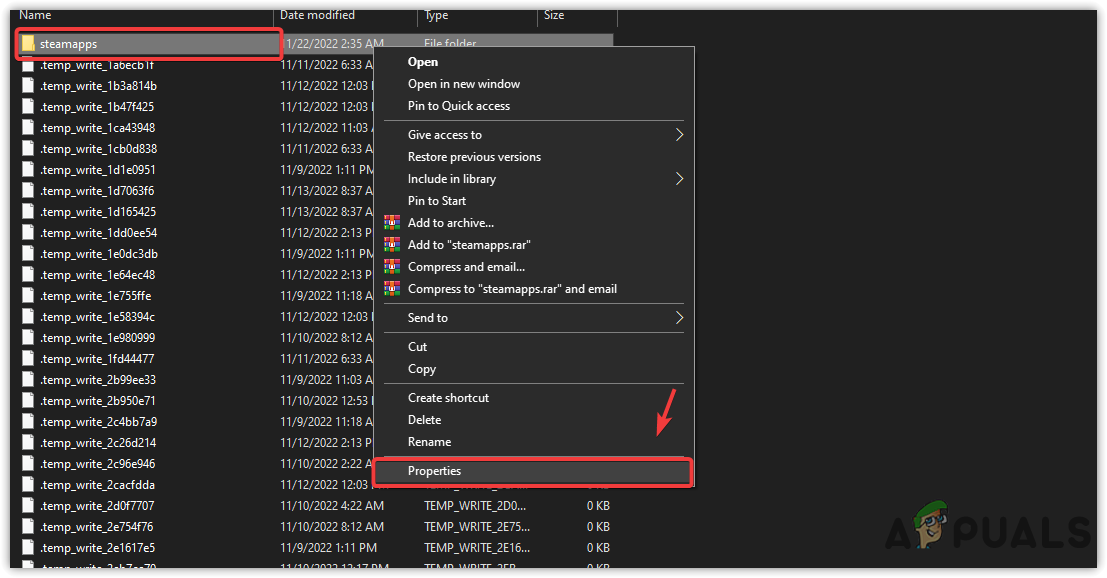Click the file icon beside .temp_write_1ca43948
1107x578 pixels.
[27, 127]
